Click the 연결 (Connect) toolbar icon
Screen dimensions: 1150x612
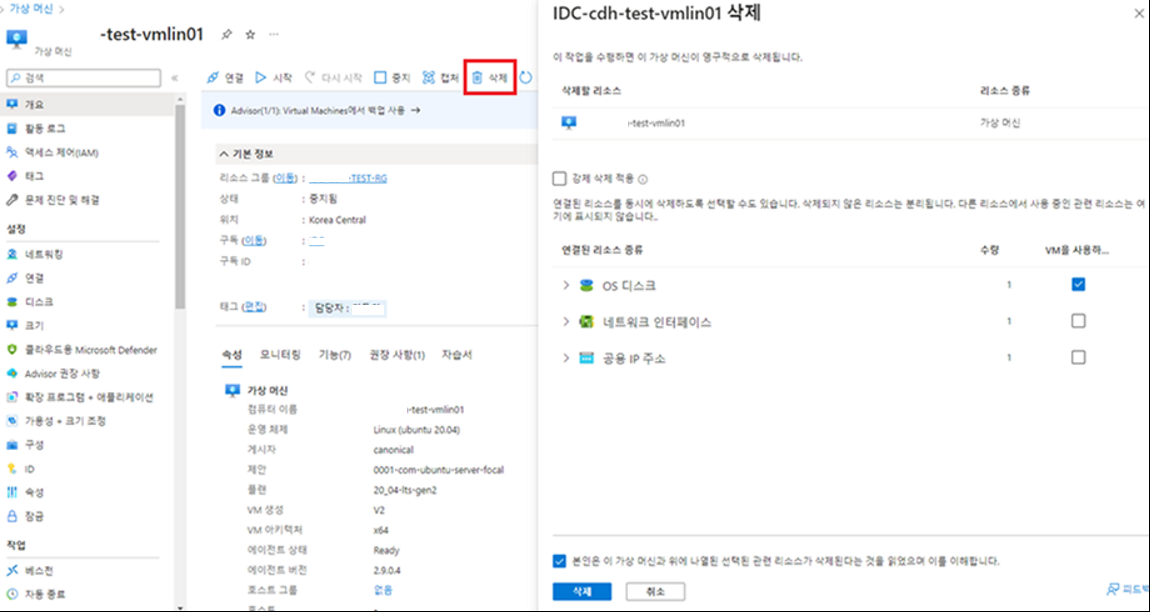tap(213, 78)
